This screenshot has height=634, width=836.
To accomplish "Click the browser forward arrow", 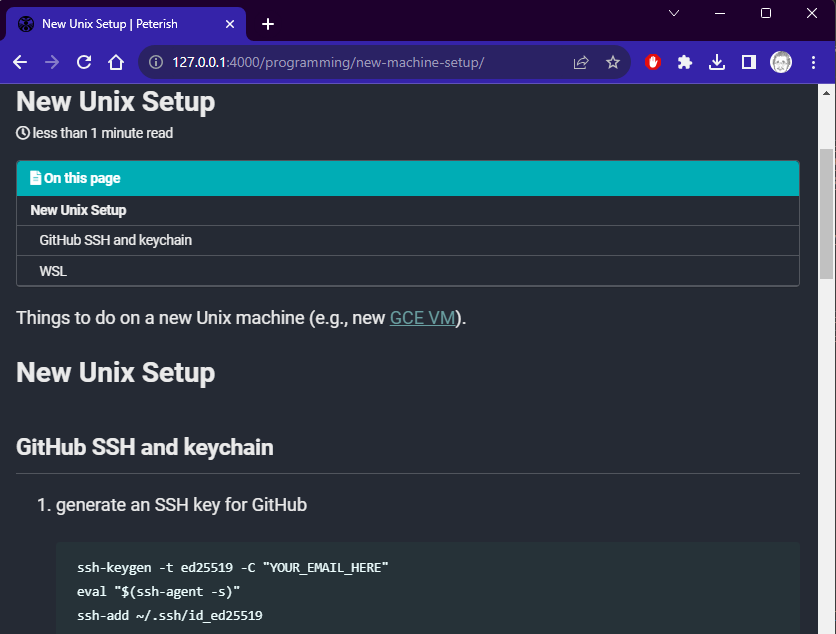I will pyautogui.click(x=52, y=62).
